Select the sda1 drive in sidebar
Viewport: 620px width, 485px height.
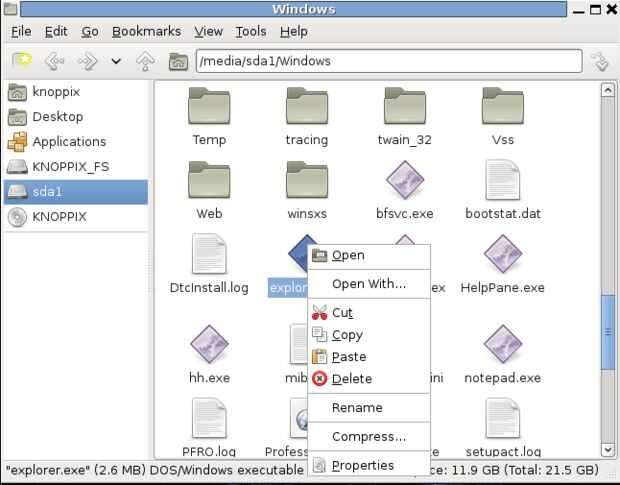pos(76,192)
